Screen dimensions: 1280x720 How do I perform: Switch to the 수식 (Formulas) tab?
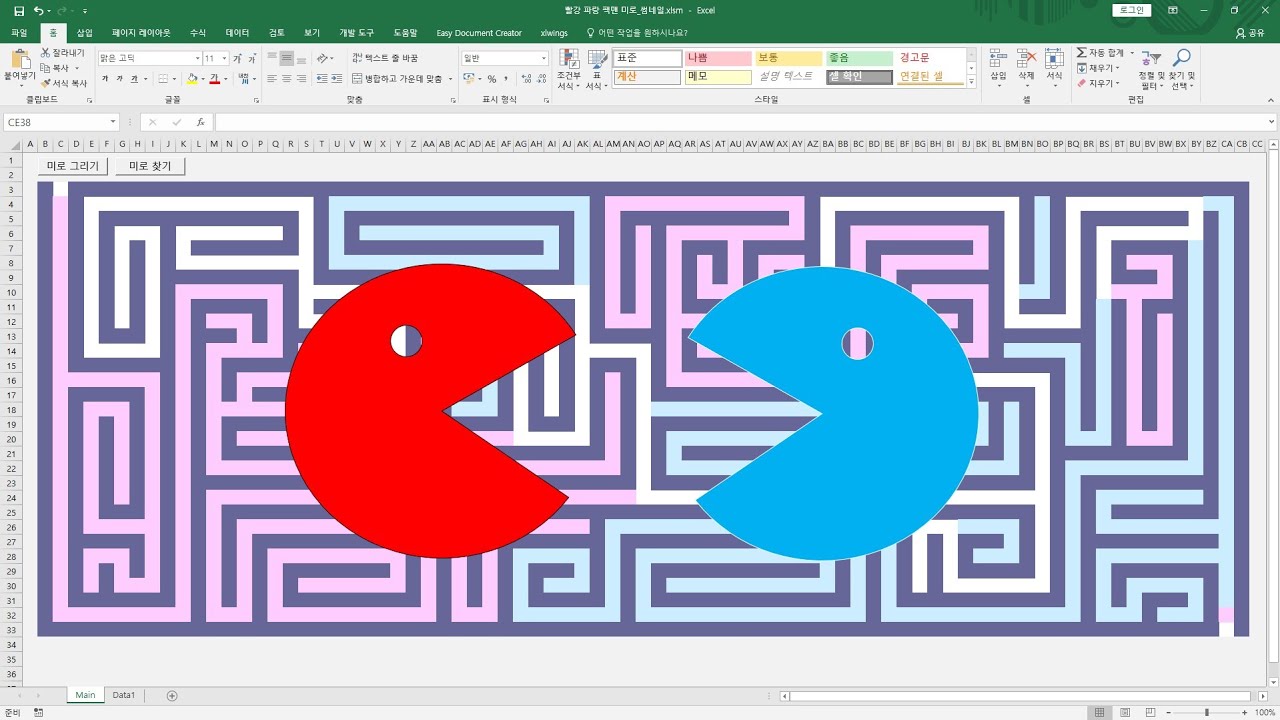[x=198, y=33]
